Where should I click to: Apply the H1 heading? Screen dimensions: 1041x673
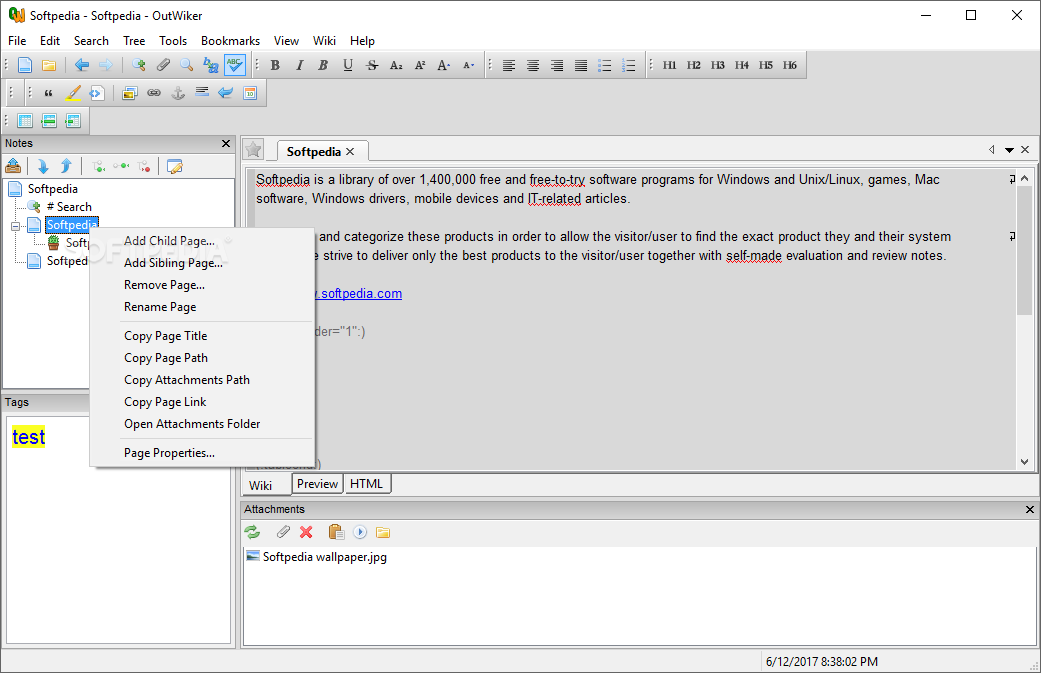[x=670, y=65]
